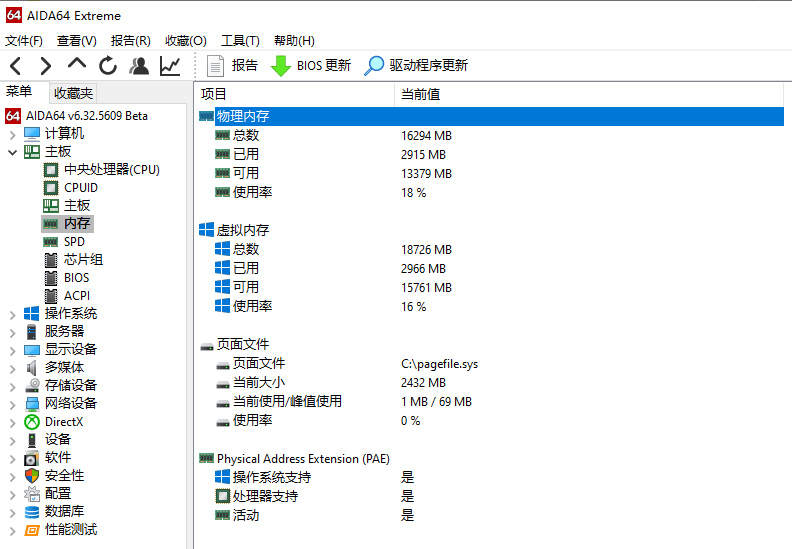Open the user/audit icon in the toolbar
The image size is (792, 549).
pos(139,66)
